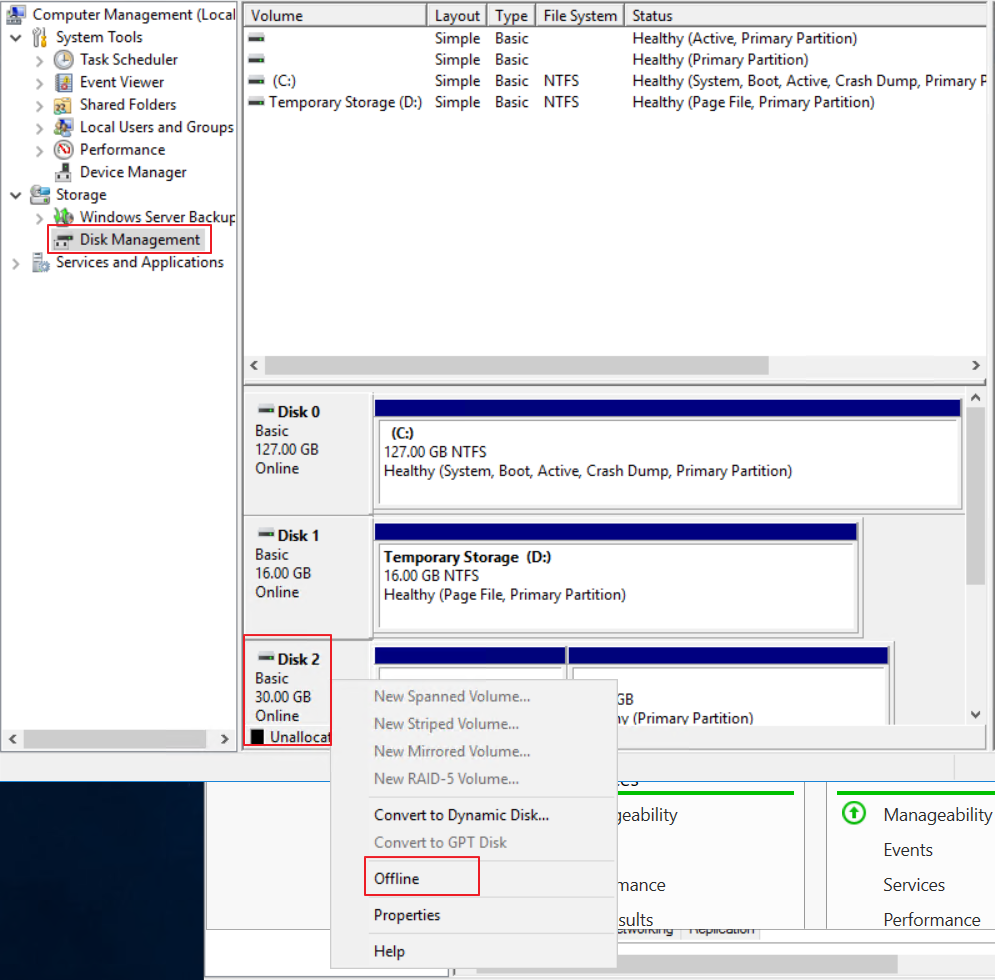The image size is (995, 980).
Task: Click the Status column header
Action: [x=652, y=16]
